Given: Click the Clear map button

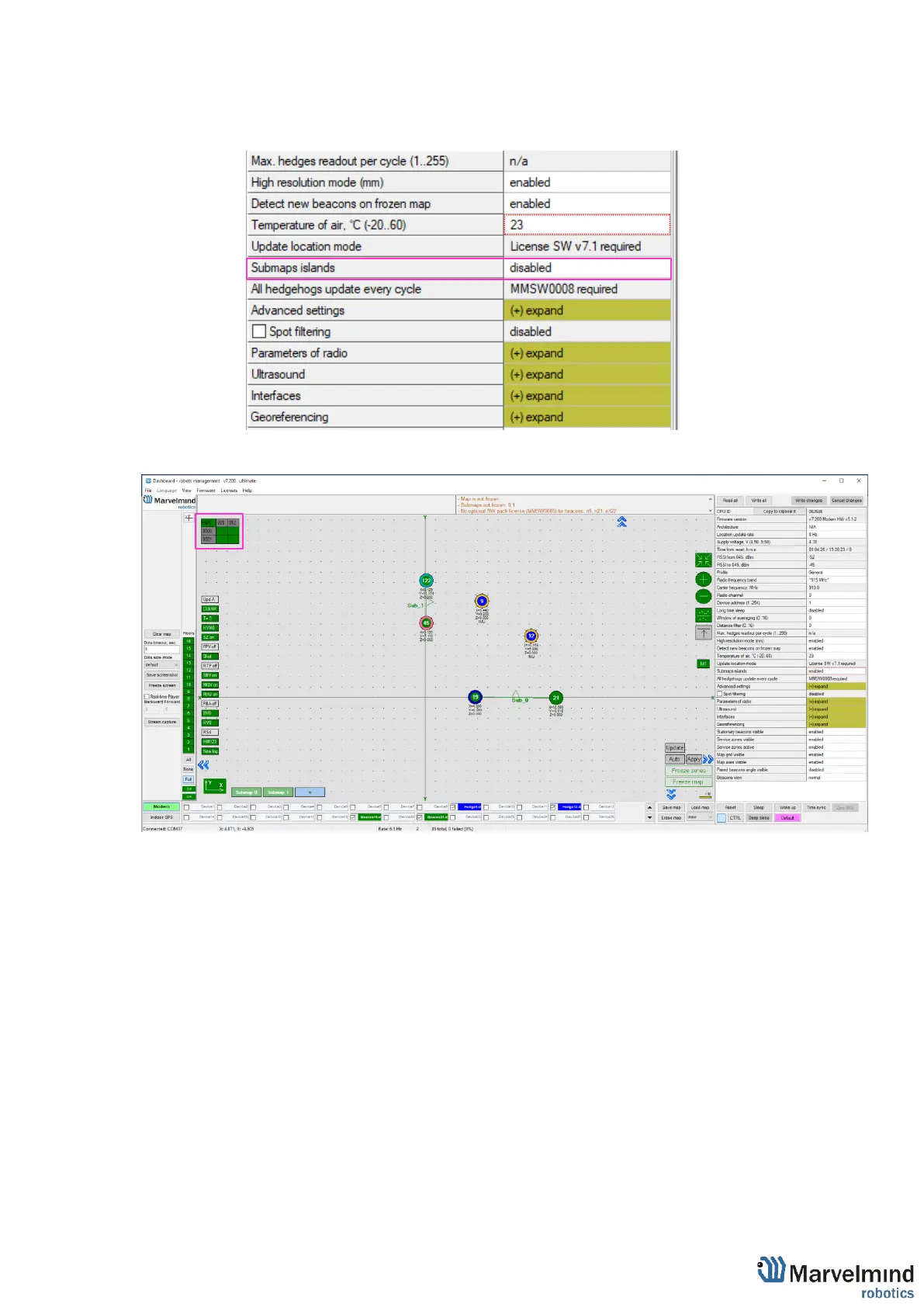Looking at the screenshot, I should coord(161,634).
